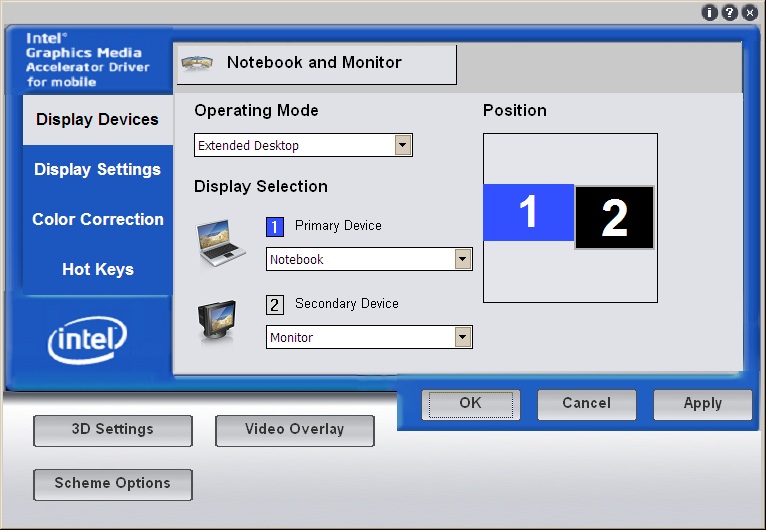Close the window with the X icon
Image resolution: width=766 pixels, height=530 pixels.
tap(749, 12)
